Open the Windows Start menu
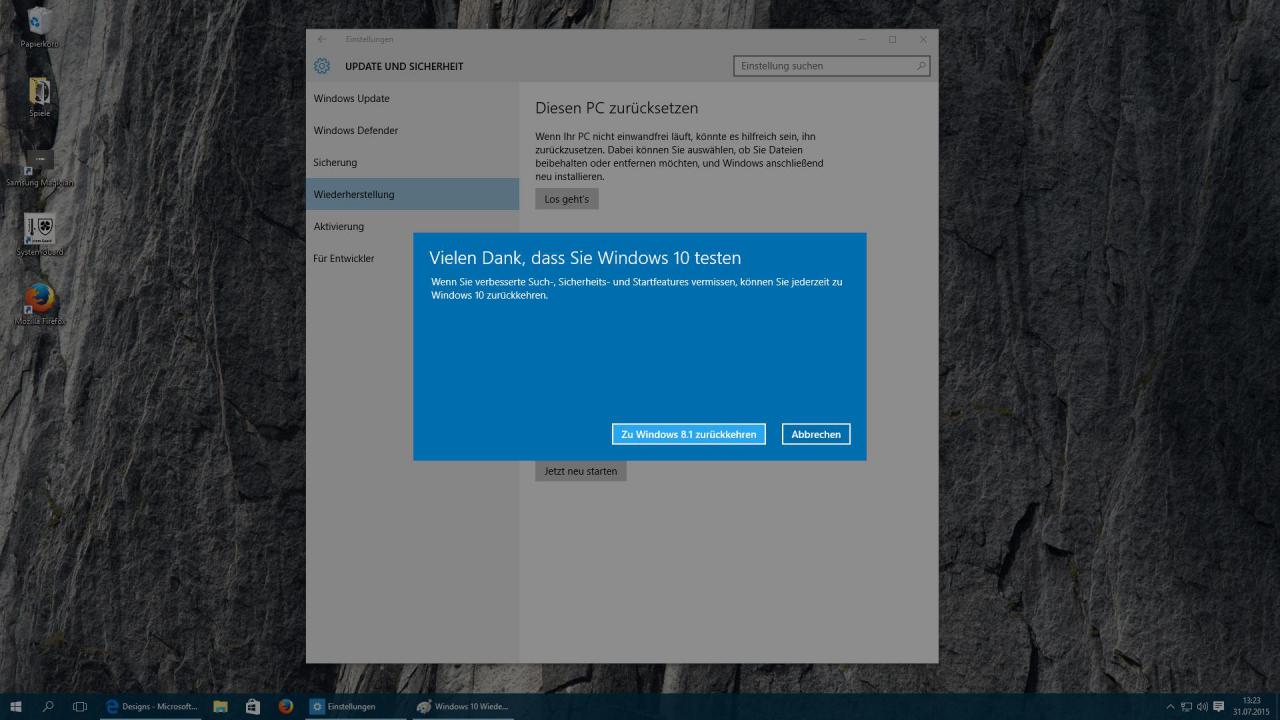This screenshot has height=720, width=1280. [x=17, y=706]
